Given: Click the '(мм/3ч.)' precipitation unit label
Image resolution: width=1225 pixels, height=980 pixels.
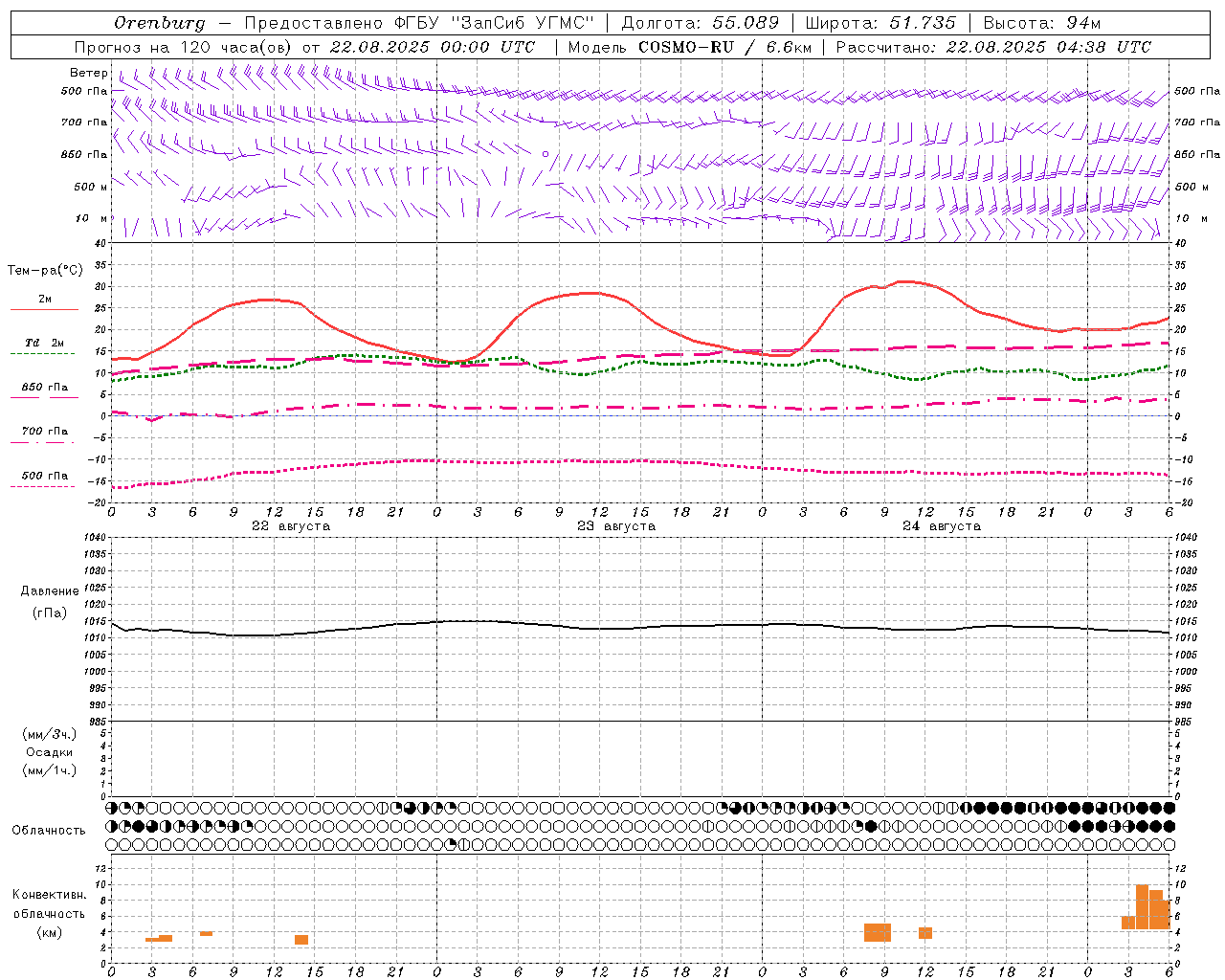Looking at the screenshot, I should [x=50, y=734].
